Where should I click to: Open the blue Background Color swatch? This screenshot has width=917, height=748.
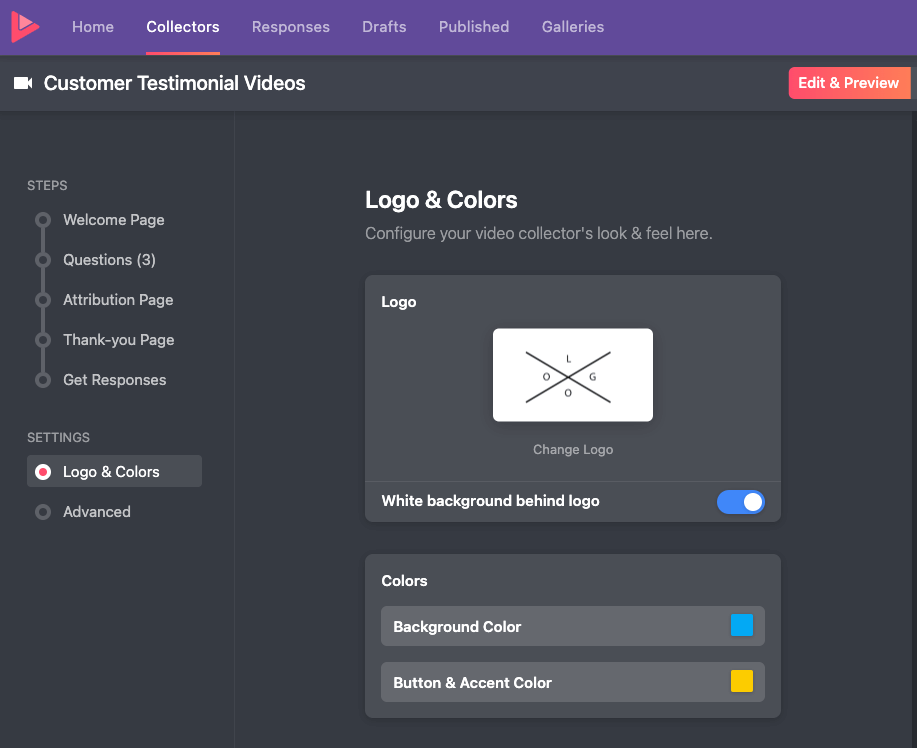[x=741, y=626]
